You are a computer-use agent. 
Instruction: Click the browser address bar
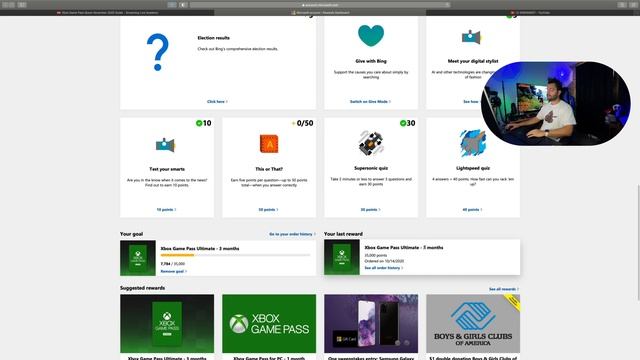[320, 5]
